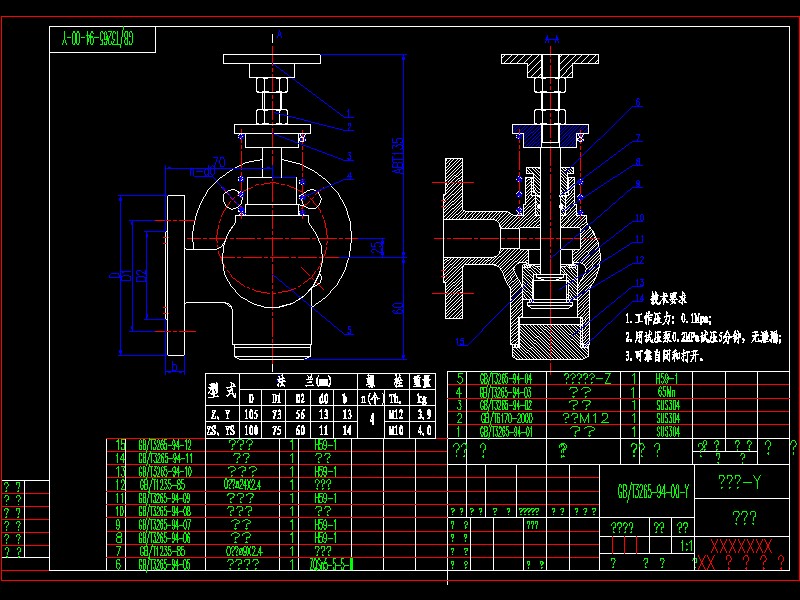800x600 pixels.
Task: Select the 70 dimension on left view
Action: point(218,159)
